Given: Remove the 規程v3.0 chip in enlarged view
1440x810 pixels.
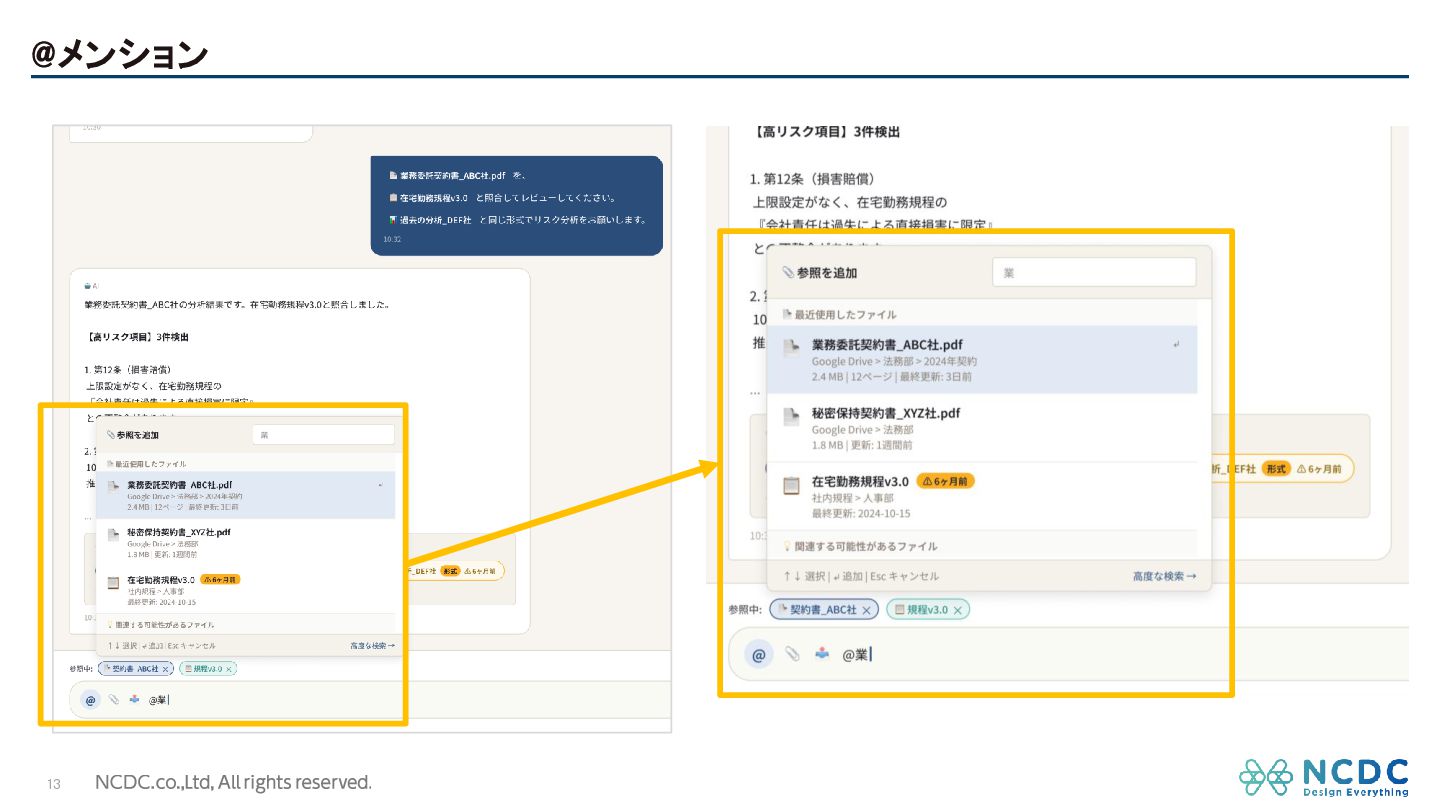Looking at the screenshot, I should 957,610.
